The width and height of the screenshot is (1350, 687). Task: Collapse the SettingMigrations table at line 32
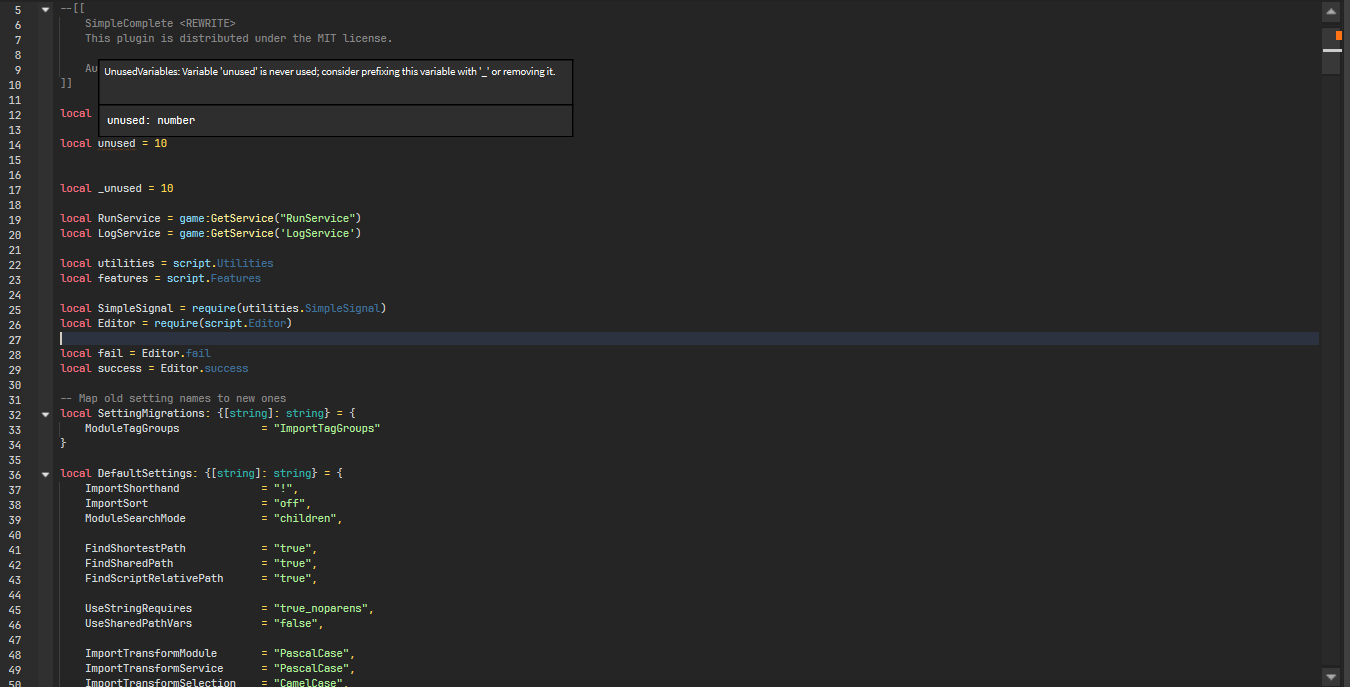(44, 413)
